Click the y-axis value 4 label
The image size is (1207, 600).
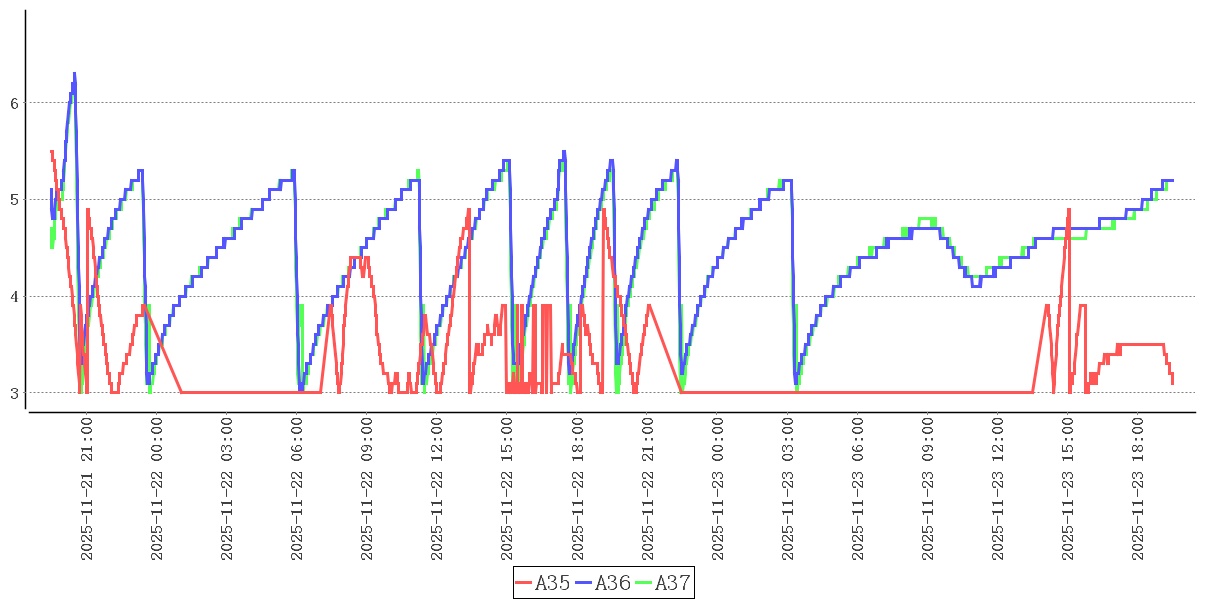point(14,297)
